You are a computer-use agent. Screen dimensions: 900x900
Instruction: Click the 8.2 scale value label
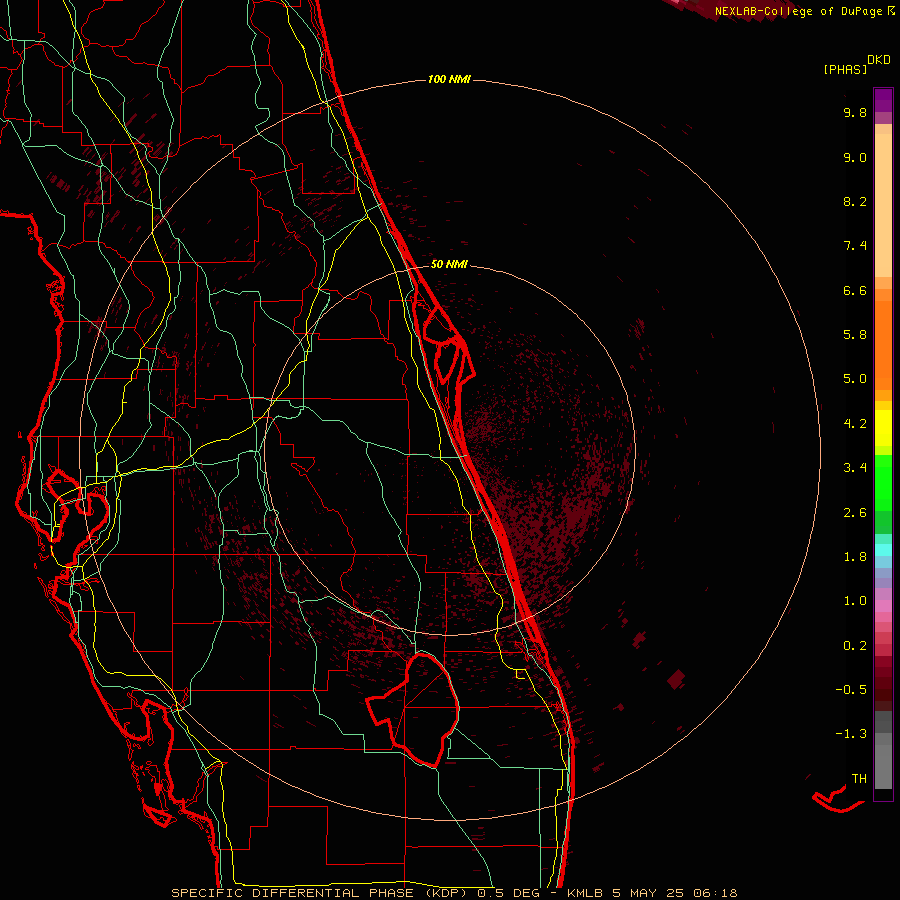pos(855,201)
